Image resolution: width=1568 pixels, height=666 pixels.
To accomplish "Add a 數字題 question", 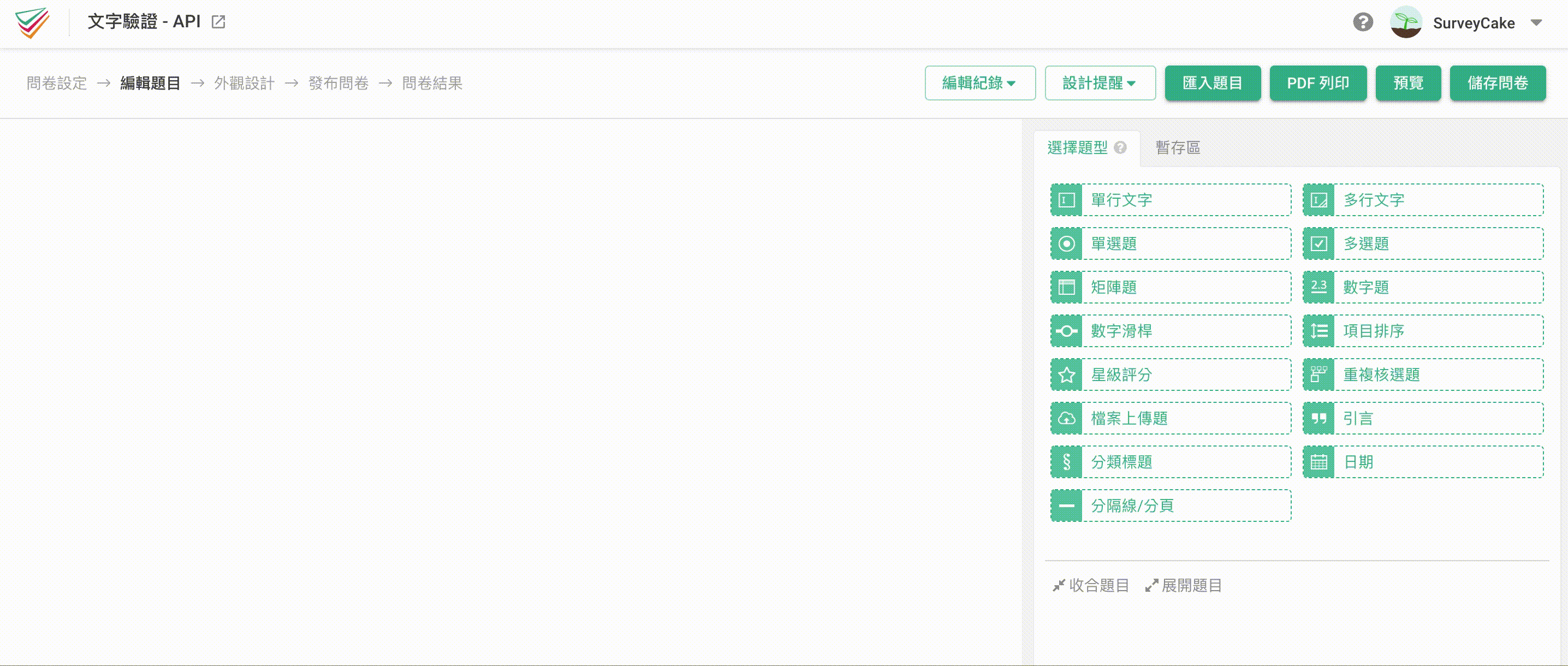I will pos(1423,287).
